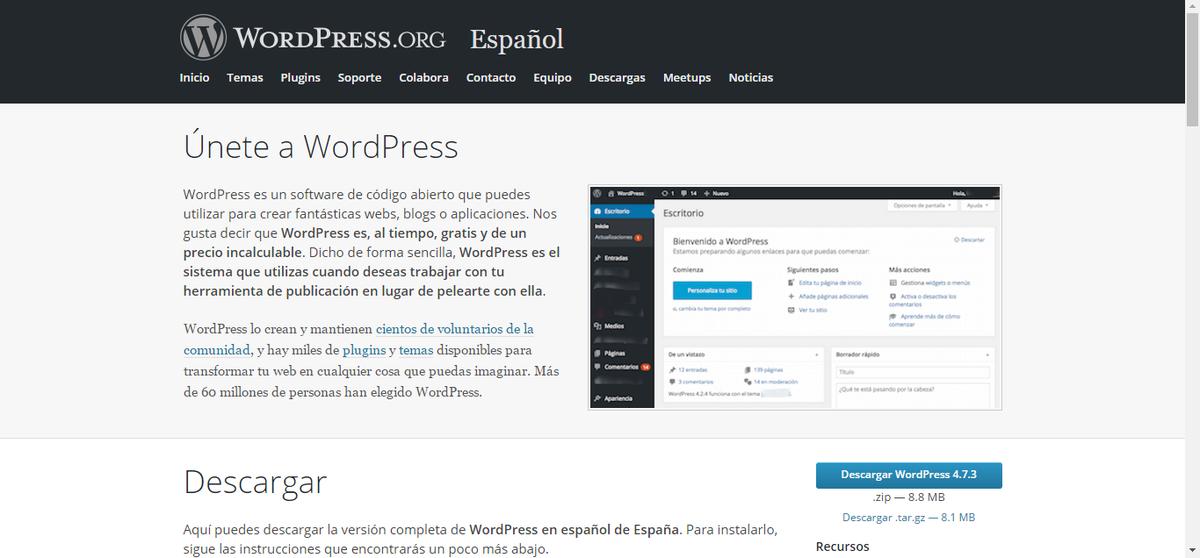1200x558 pixels.
Task: Select Soporte in the navigation bar
Action: click(x=359, y=78)
